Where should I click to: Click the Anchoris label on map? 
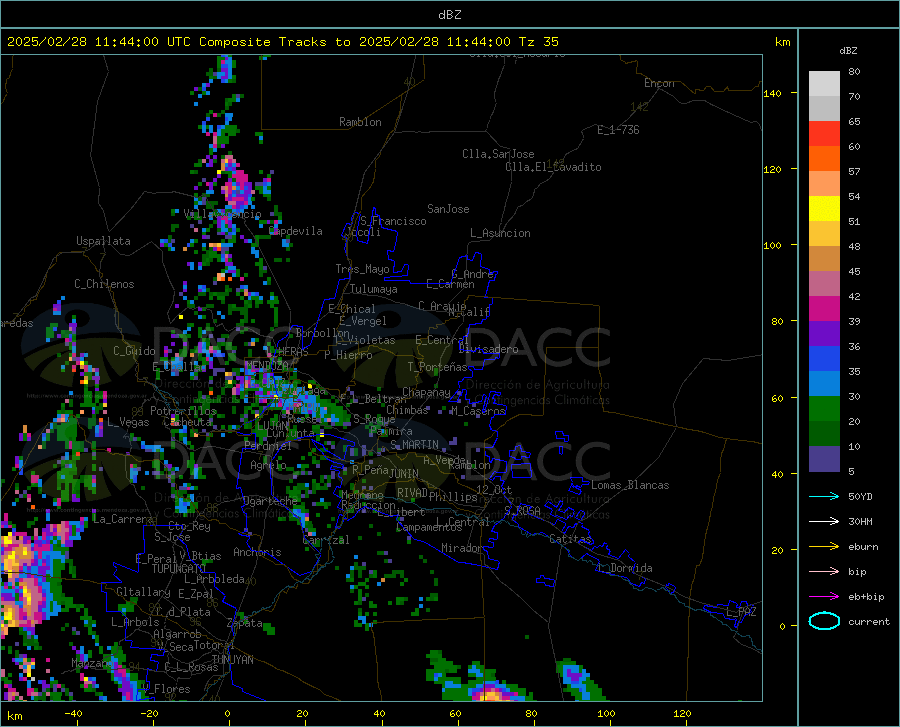[257, 552]
